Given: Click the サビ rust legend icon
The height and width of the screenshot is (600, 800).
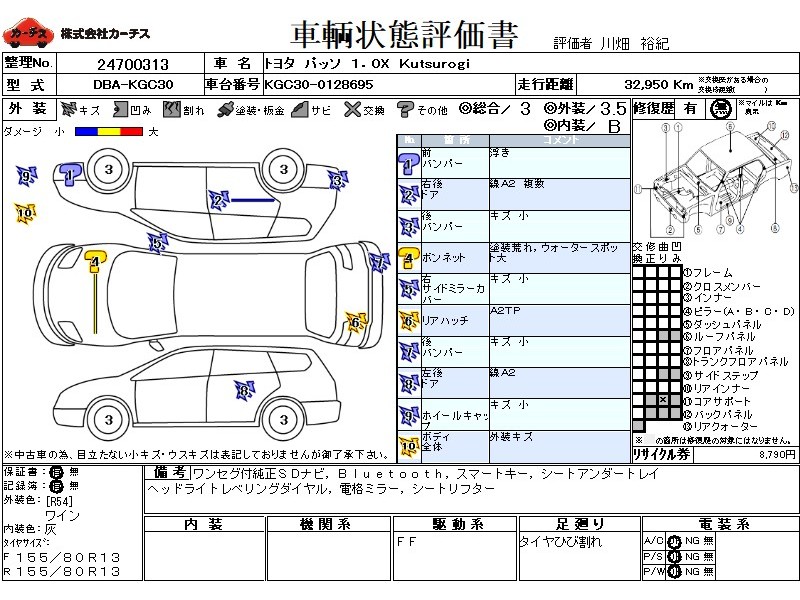Looking at the screenshot, I should coord(299,109).
